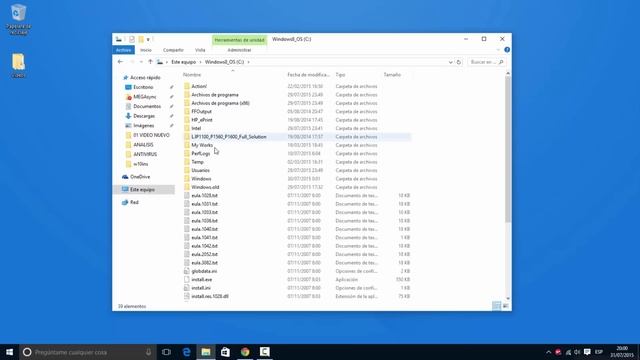Select the folder icon on the desktop
Viewport: 640px width, 360px height.
18,65
